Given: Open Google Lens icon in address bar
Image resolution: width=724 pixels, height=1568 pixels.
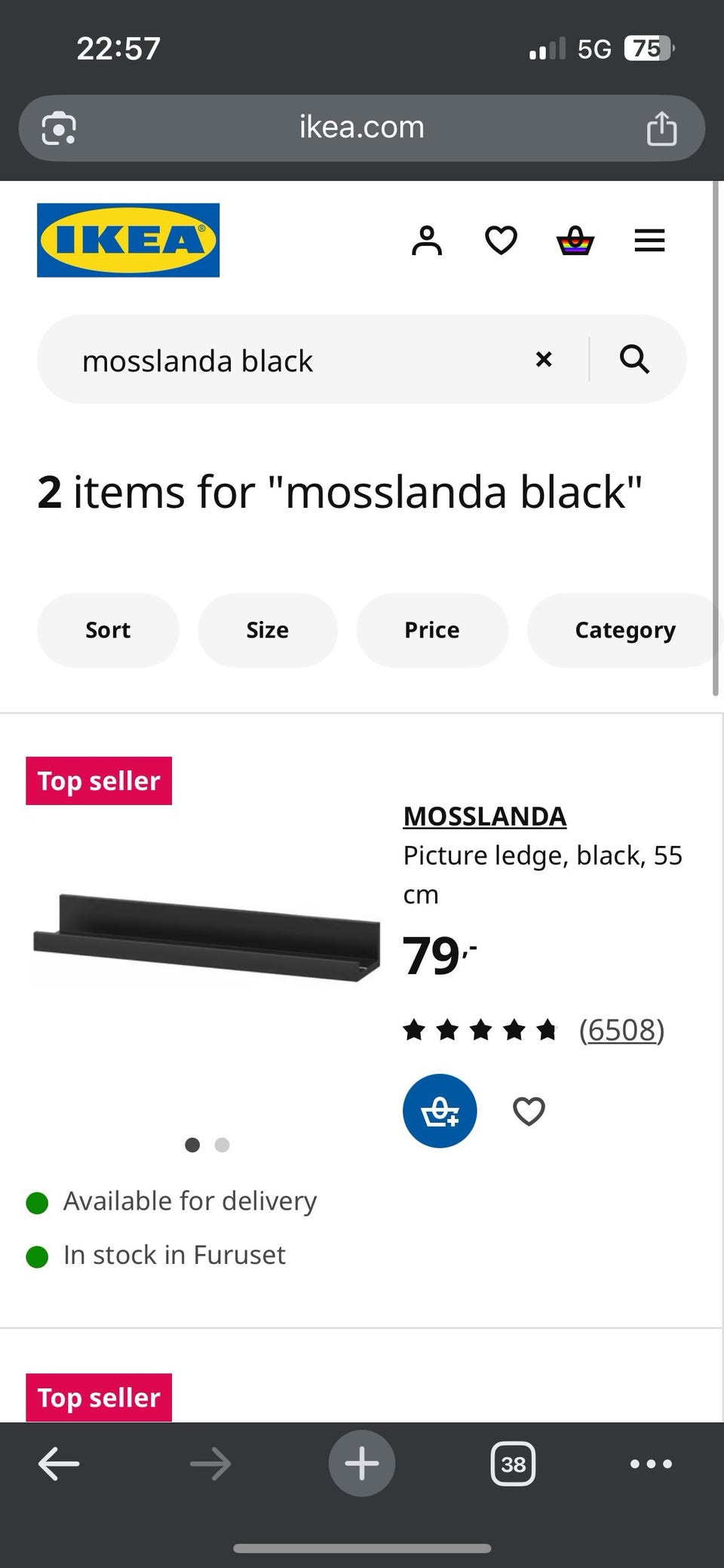Looking at the screenshot, I should coord(59,128).
